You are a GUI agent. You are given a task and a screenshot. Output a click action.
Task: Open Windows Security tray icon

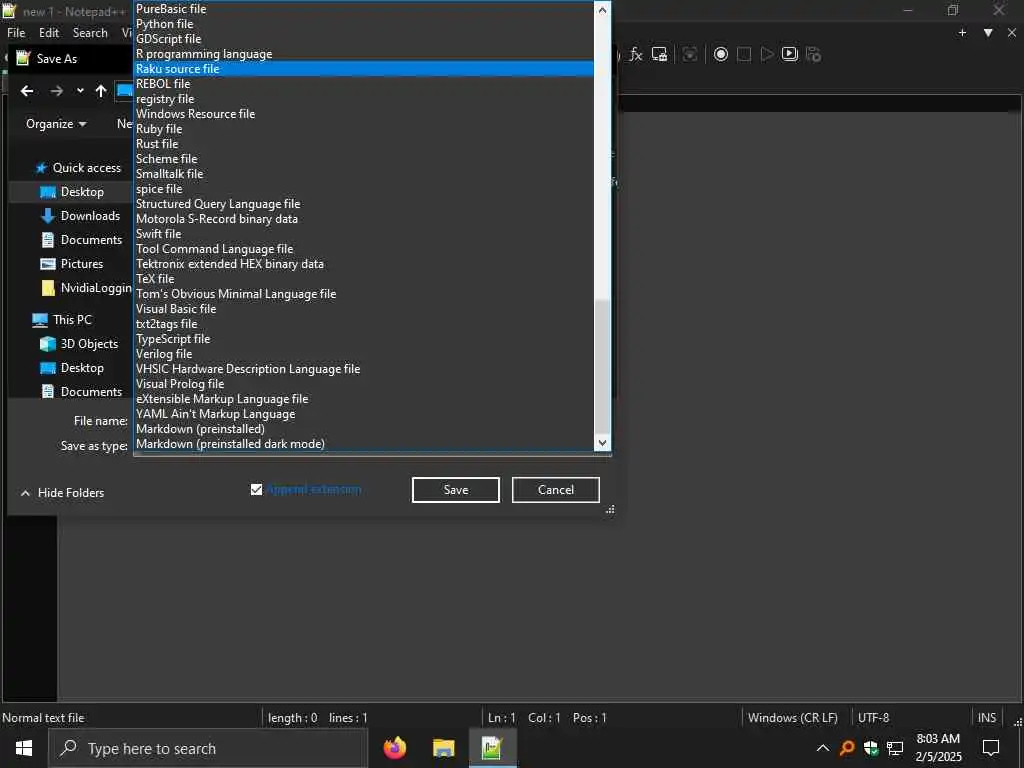pyautogui.click(x=871, y=748)
